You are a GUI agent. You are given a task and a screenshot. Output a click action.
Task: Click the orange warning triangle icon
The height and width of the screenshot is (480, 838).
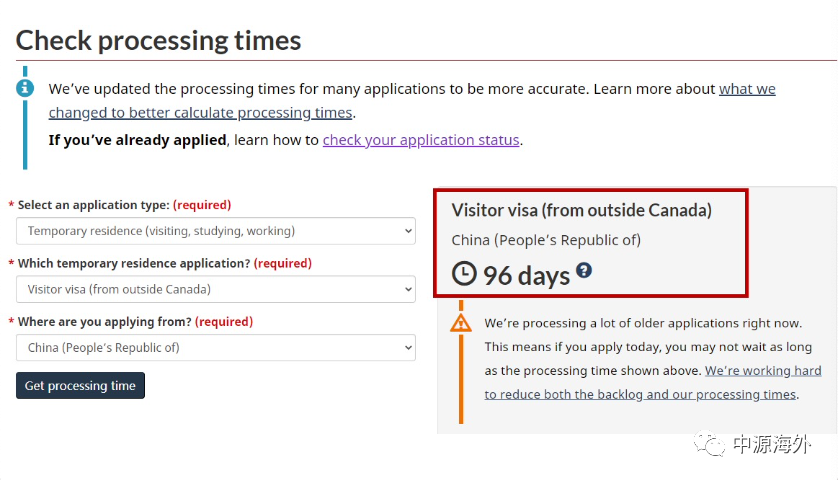[461, 323]
